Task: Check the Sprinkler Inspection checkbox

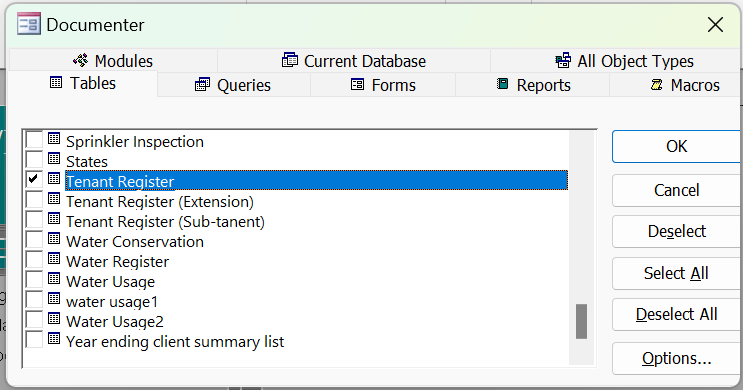Action: 34,140
